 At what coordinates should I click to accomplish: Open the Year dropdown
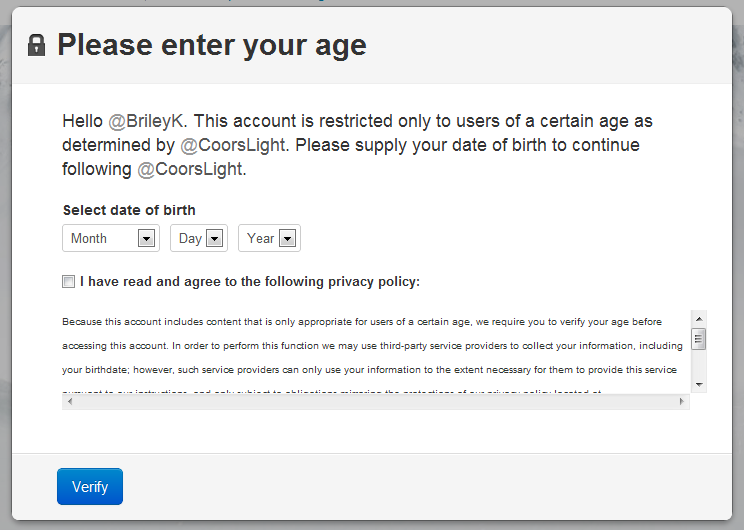pos(269,238)
